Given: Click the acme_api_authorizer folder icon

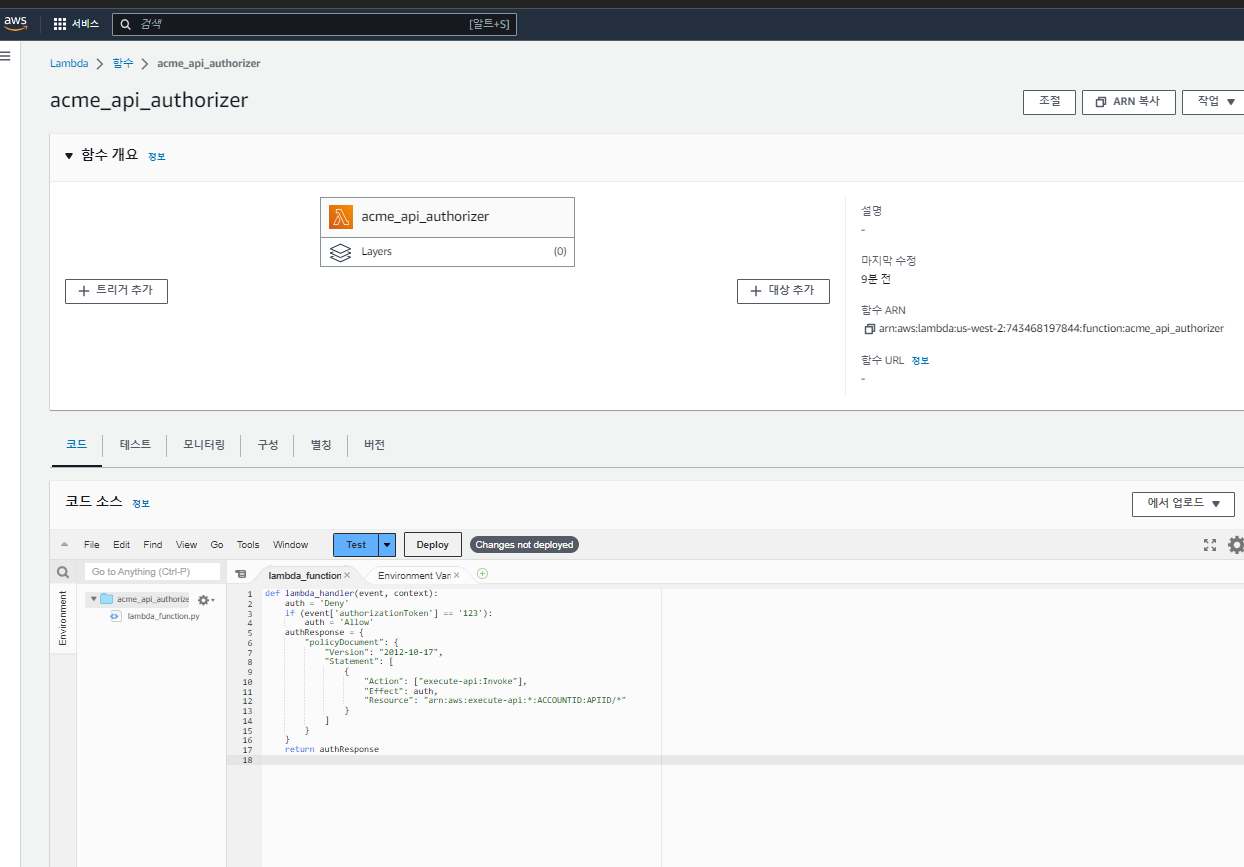Looking at the screenshot, I should [106, 599].
